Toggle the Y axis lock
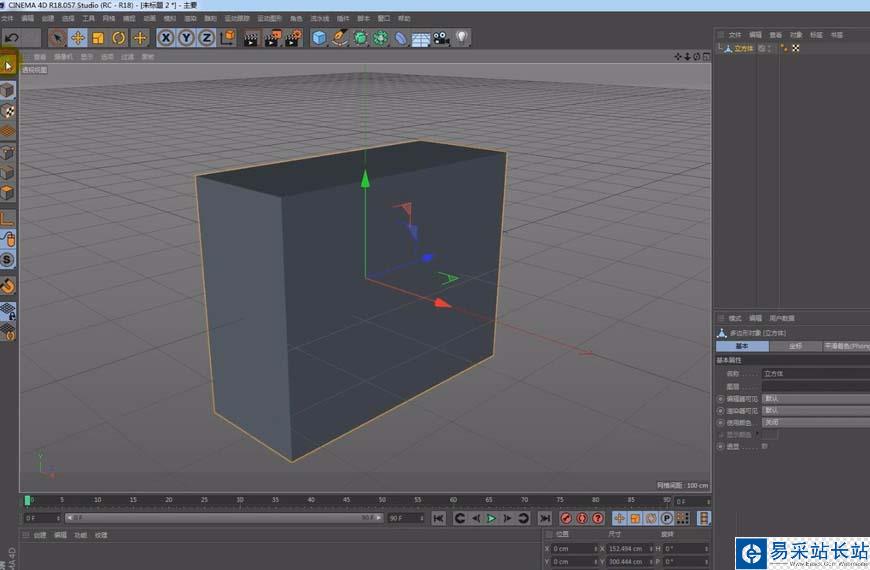This screenshot has width=870, height=570. coord(186,38)
